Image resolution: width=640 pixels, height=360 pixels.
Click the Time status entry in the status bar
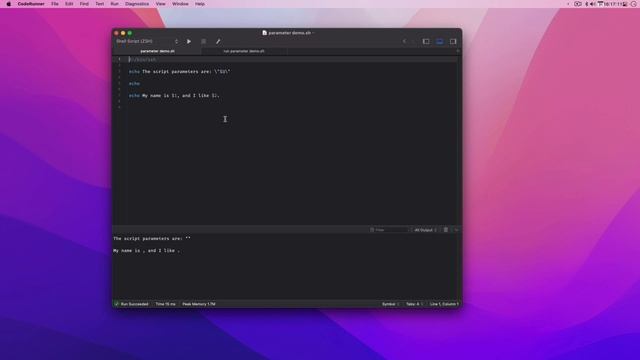tap(165, 304)
